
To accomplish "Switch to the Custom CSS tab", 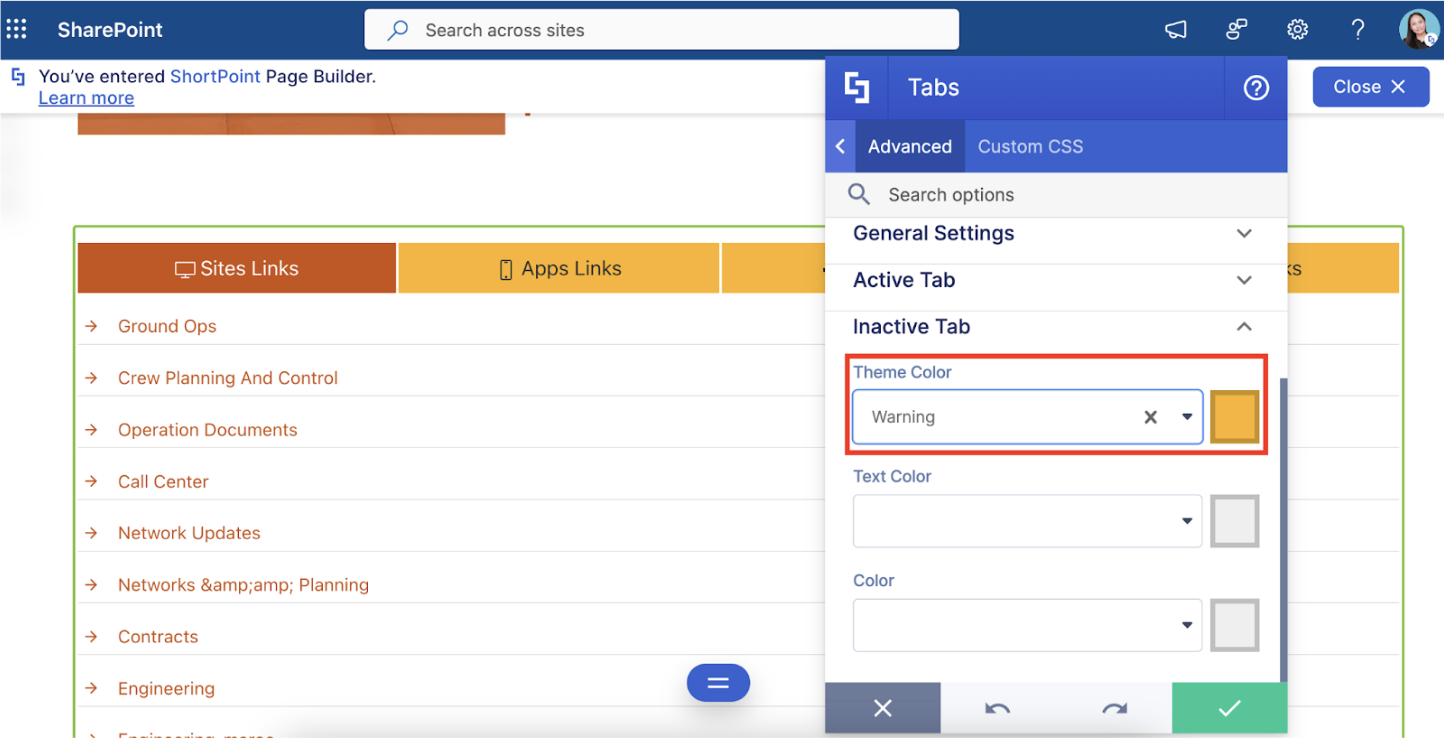I will pos(1030,146).
